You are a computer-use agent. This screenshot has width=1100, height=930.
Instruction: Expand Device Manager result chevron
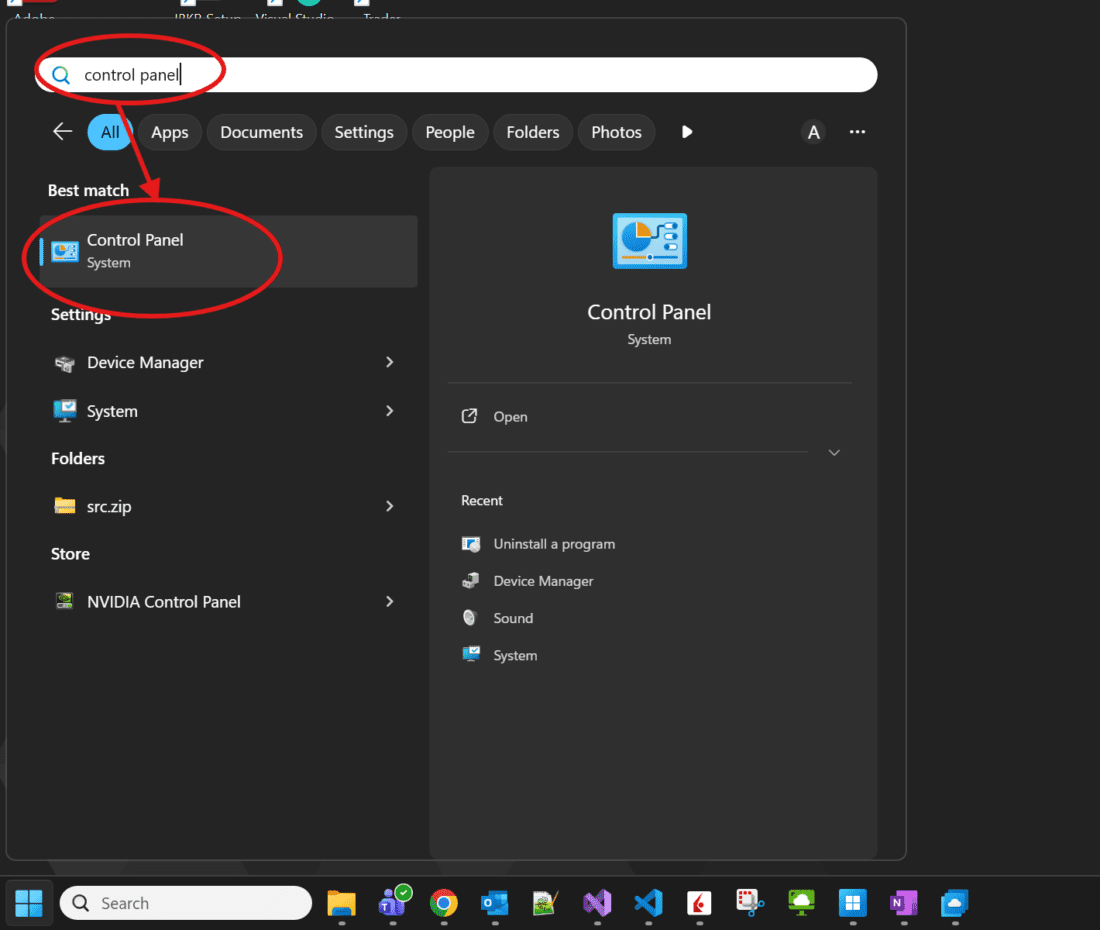click(389, 362)
